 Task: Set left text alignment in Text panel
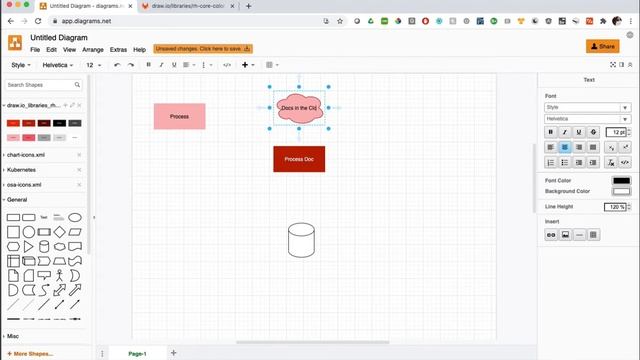coord(551,147)
